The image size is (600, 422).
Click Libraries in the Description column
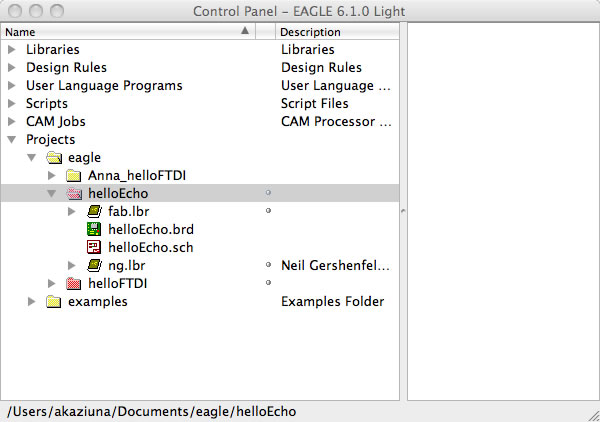[x=308, y=49]
